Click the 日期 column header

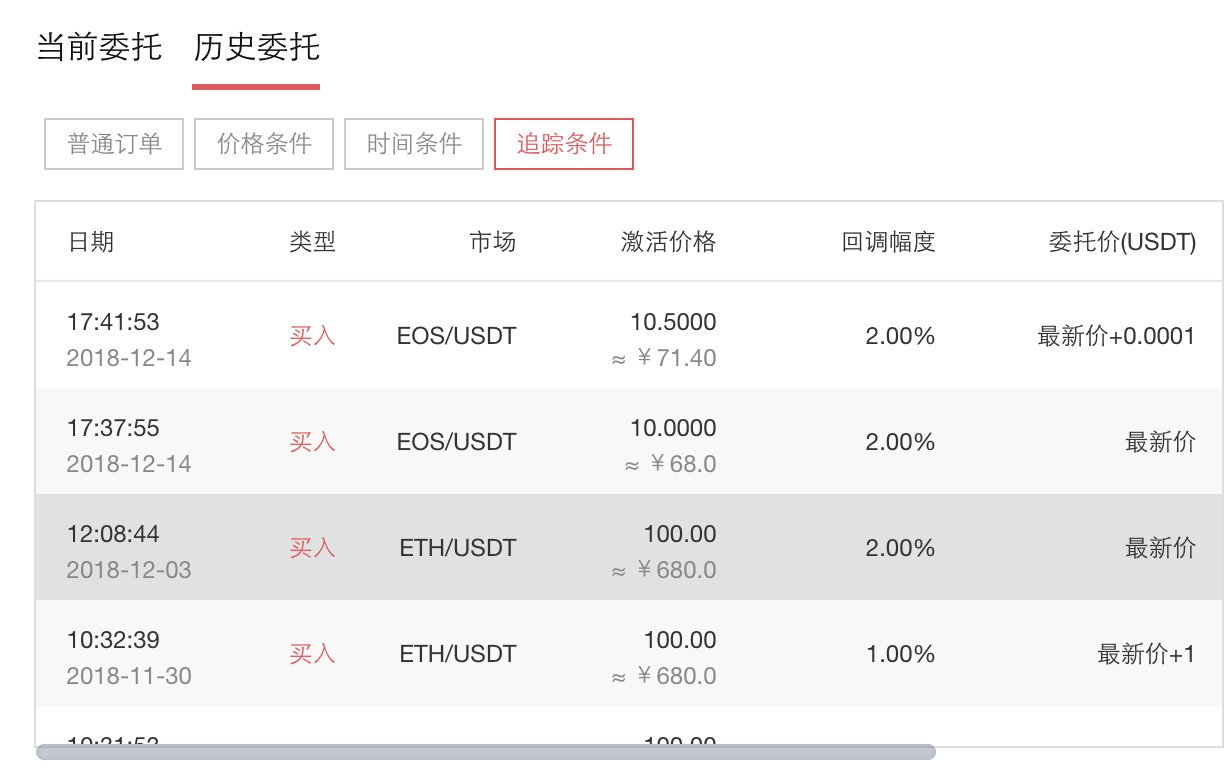click(x=90, y=242)
